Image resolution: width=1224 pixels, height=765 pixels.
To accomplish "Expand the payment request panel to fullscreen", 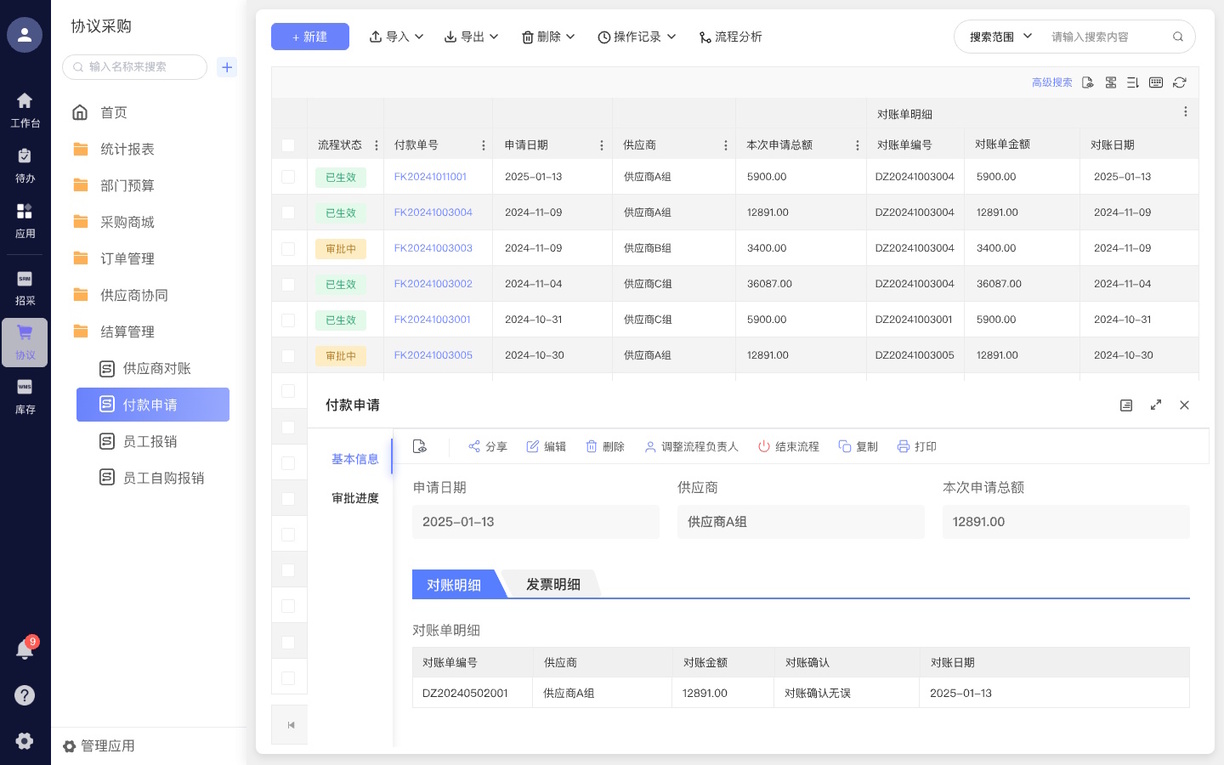I will 1156,405.
